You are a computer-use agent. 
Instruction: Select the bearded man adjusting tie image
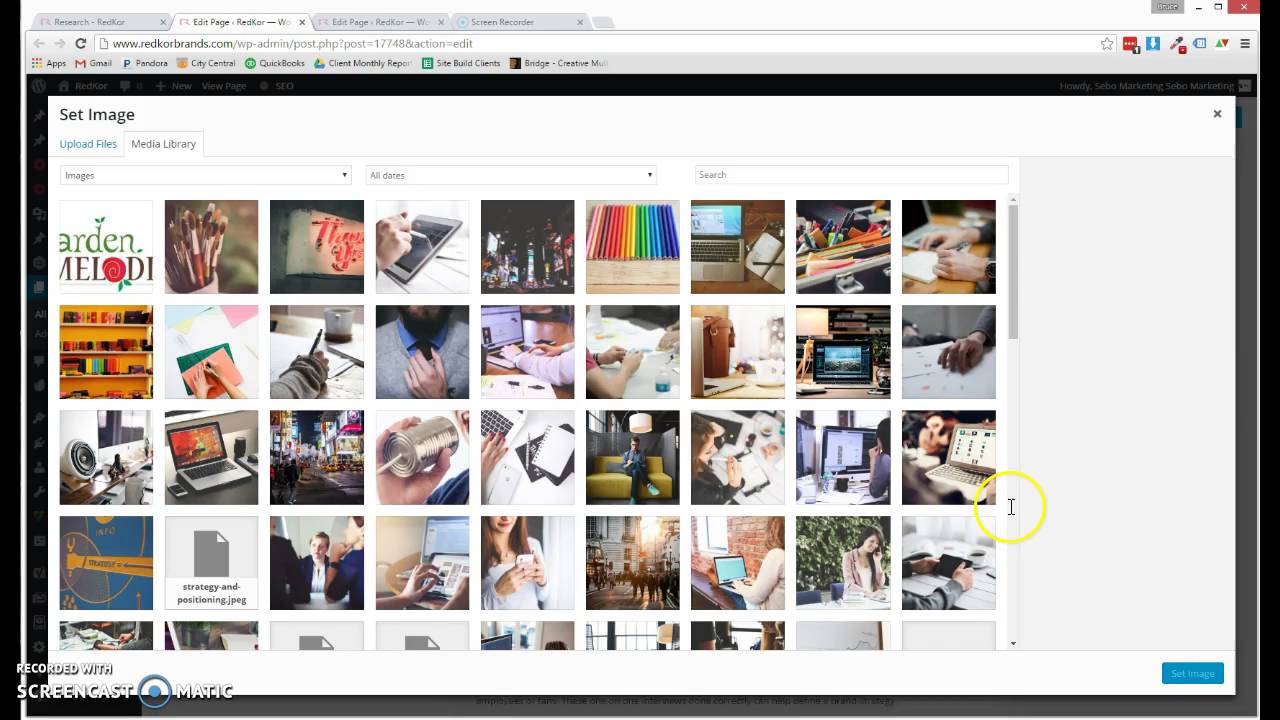(422, 352)
